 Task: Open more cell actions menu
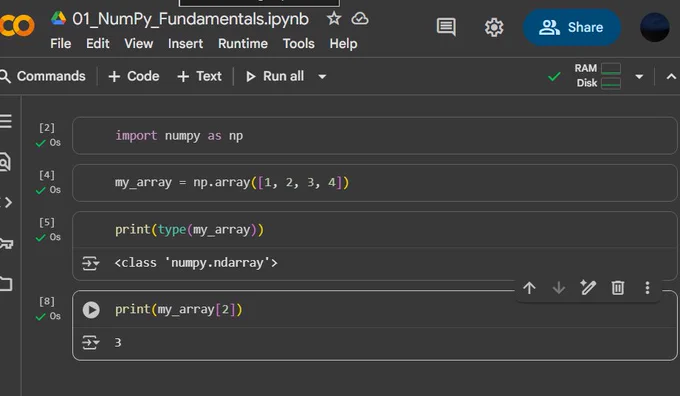tap(647, 288)
